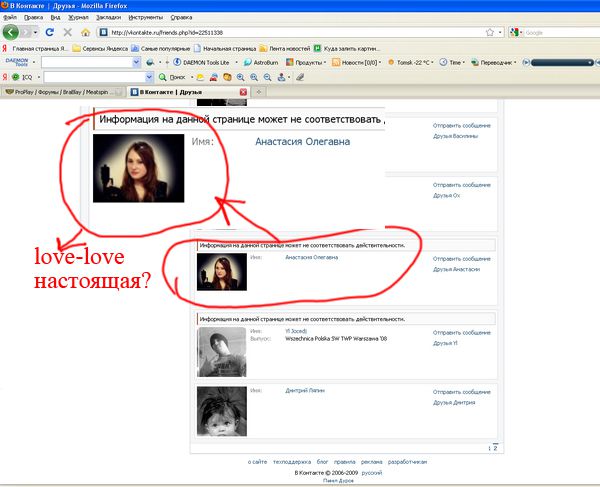Open the Tomsk weather dropdown arrow
600x487 pixels.
coord(432,62)
